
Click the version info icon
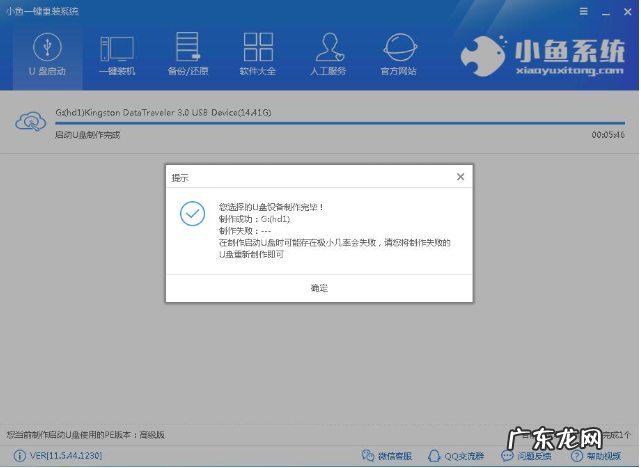coord(19,455)
